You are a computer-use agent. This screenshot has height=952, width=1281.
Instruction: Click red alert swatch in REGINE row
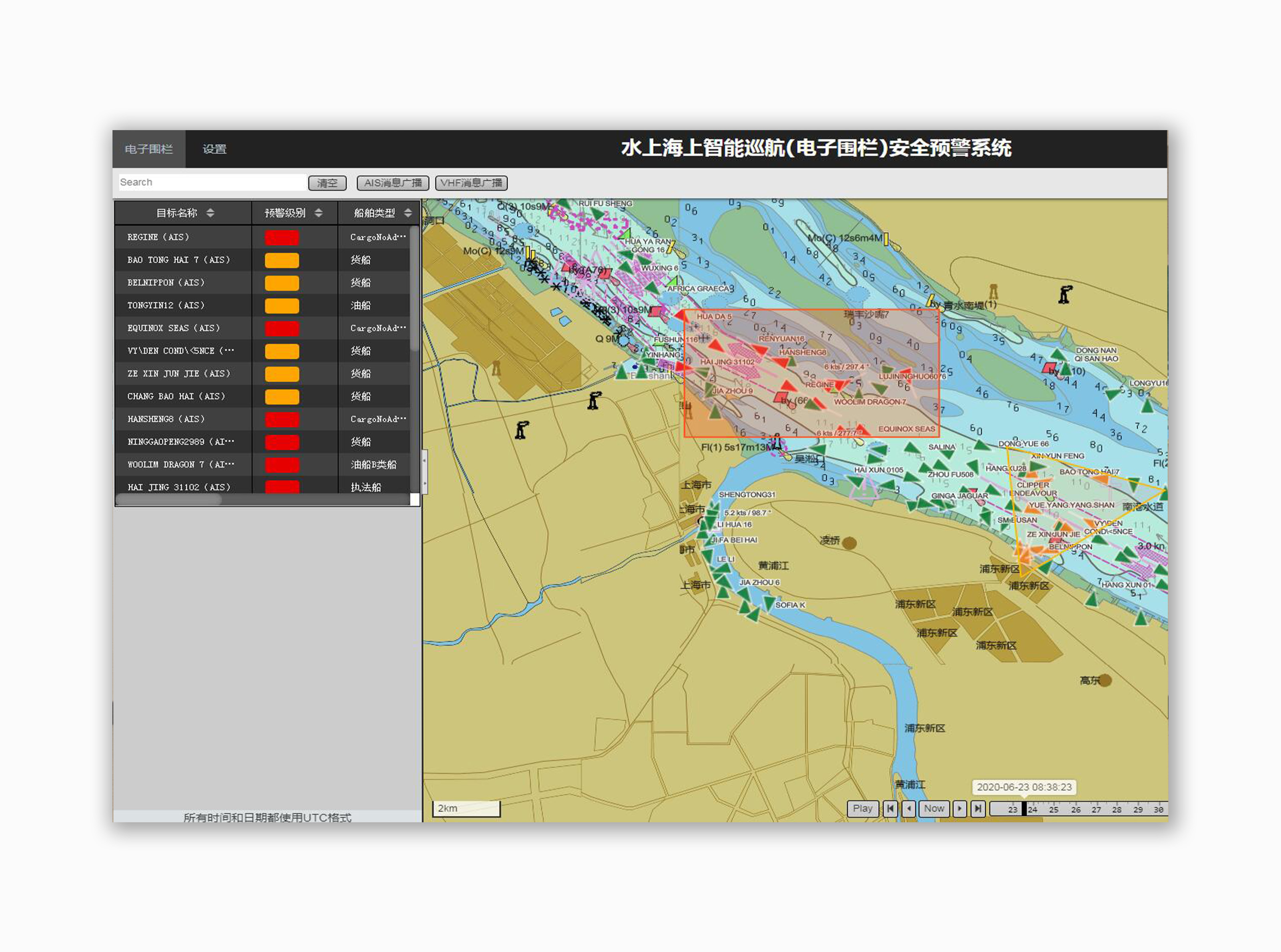click(282, 237)
